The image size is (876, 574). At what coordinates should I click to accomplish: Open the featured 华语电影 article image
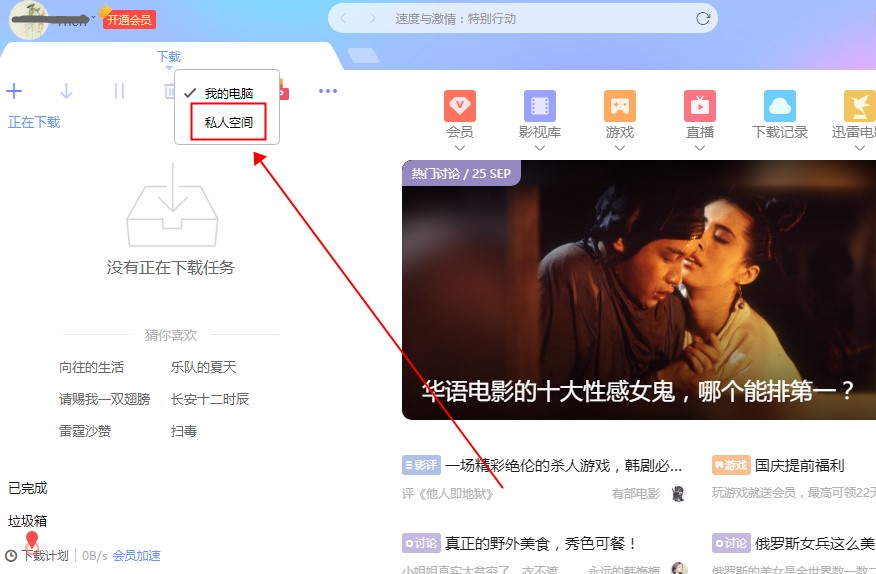tap(638, 290)
